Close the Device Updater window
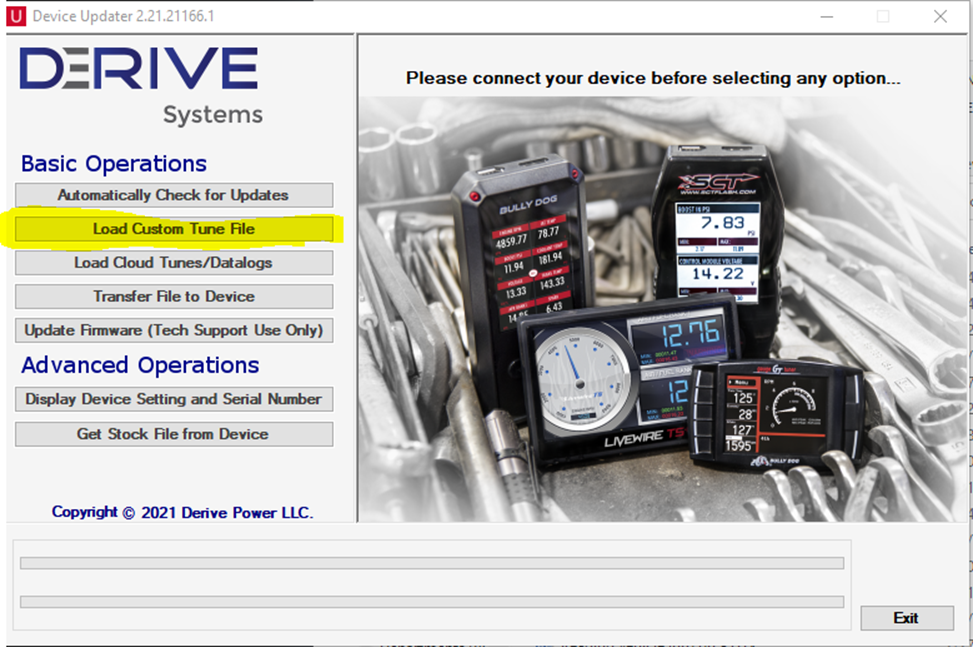973x647 pixels. [940, 17]
